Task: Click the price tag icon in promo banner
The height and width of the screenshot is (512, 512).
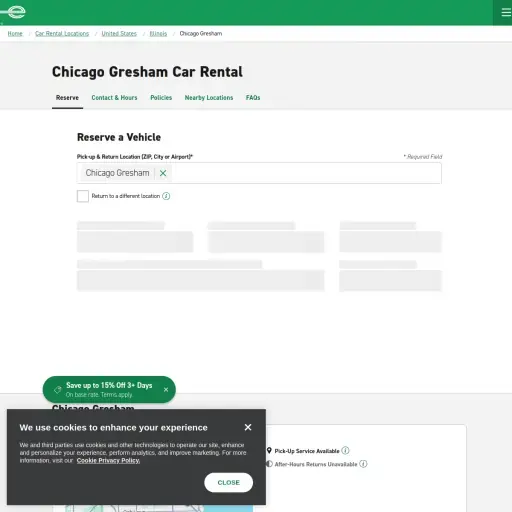Action: pos(58,389)
